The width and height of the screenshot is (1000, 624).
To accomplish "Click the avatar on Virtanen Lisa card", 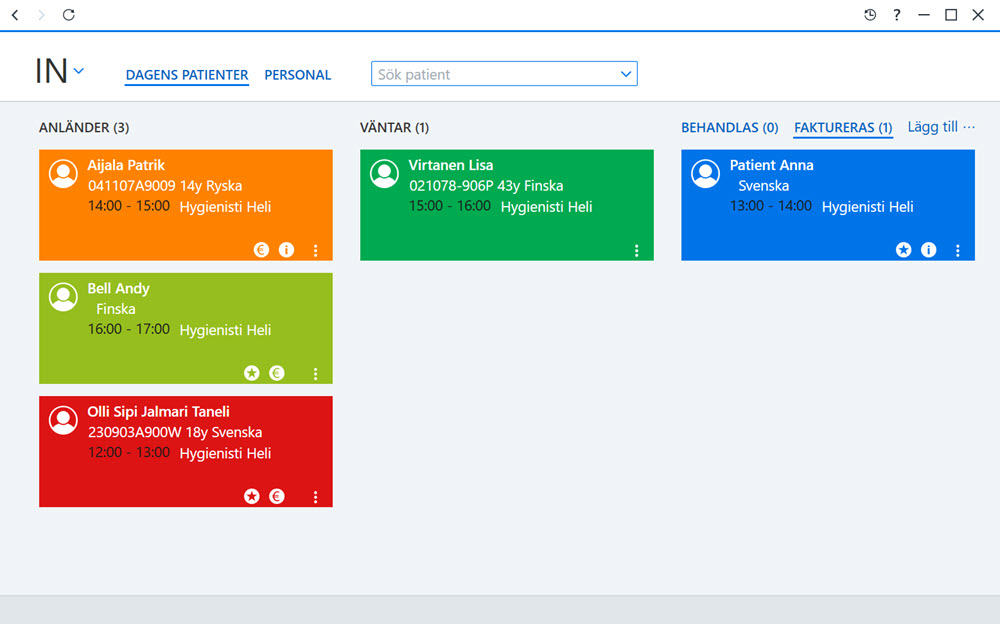I will (x=385, y=174).
